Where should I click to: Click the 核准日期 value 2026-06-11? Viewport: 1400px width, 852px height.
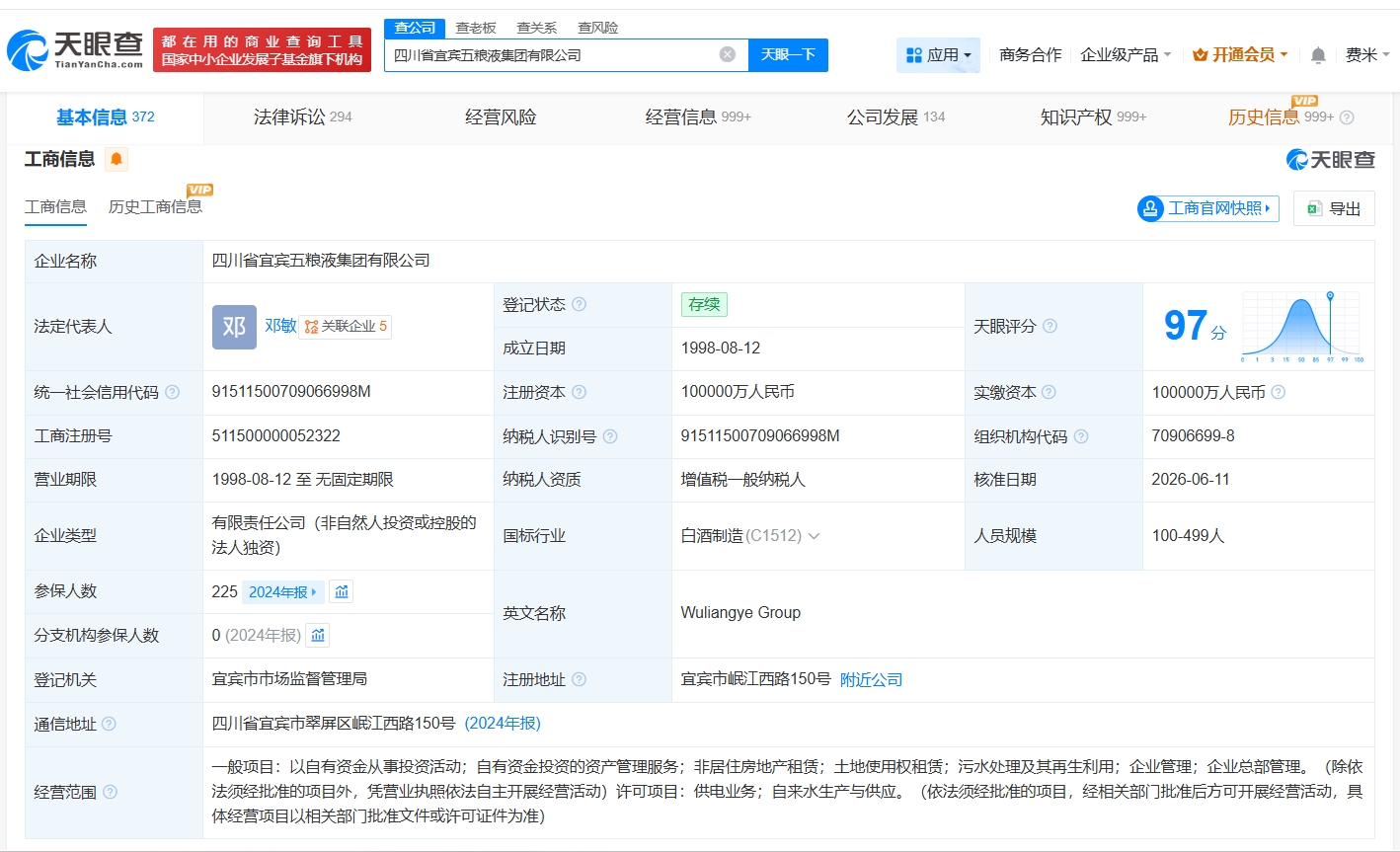[x=1191, y=480]
